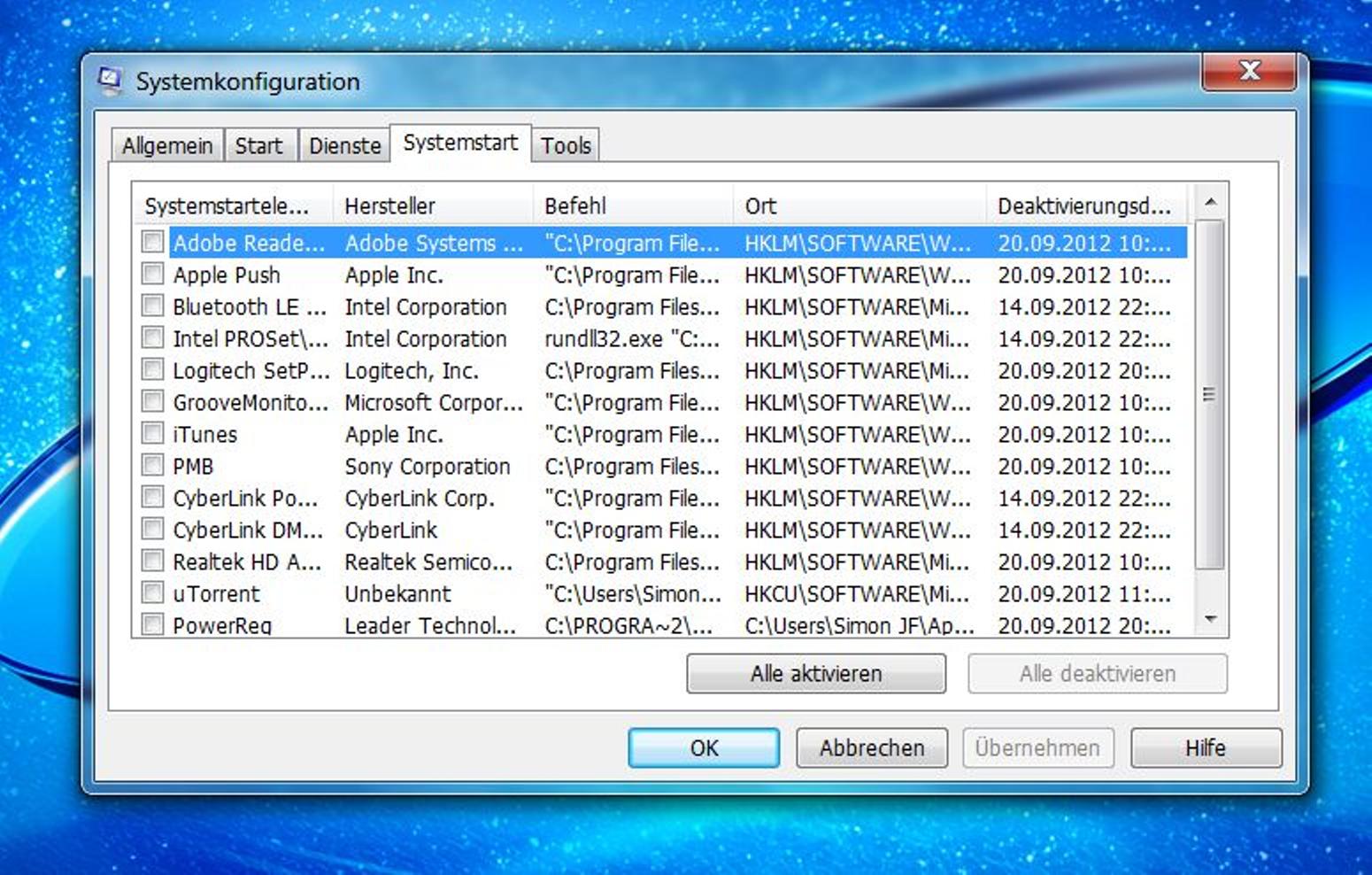
Task: Click the Systemkonfiguration title bar icon
Action: [x=111, y=81]
